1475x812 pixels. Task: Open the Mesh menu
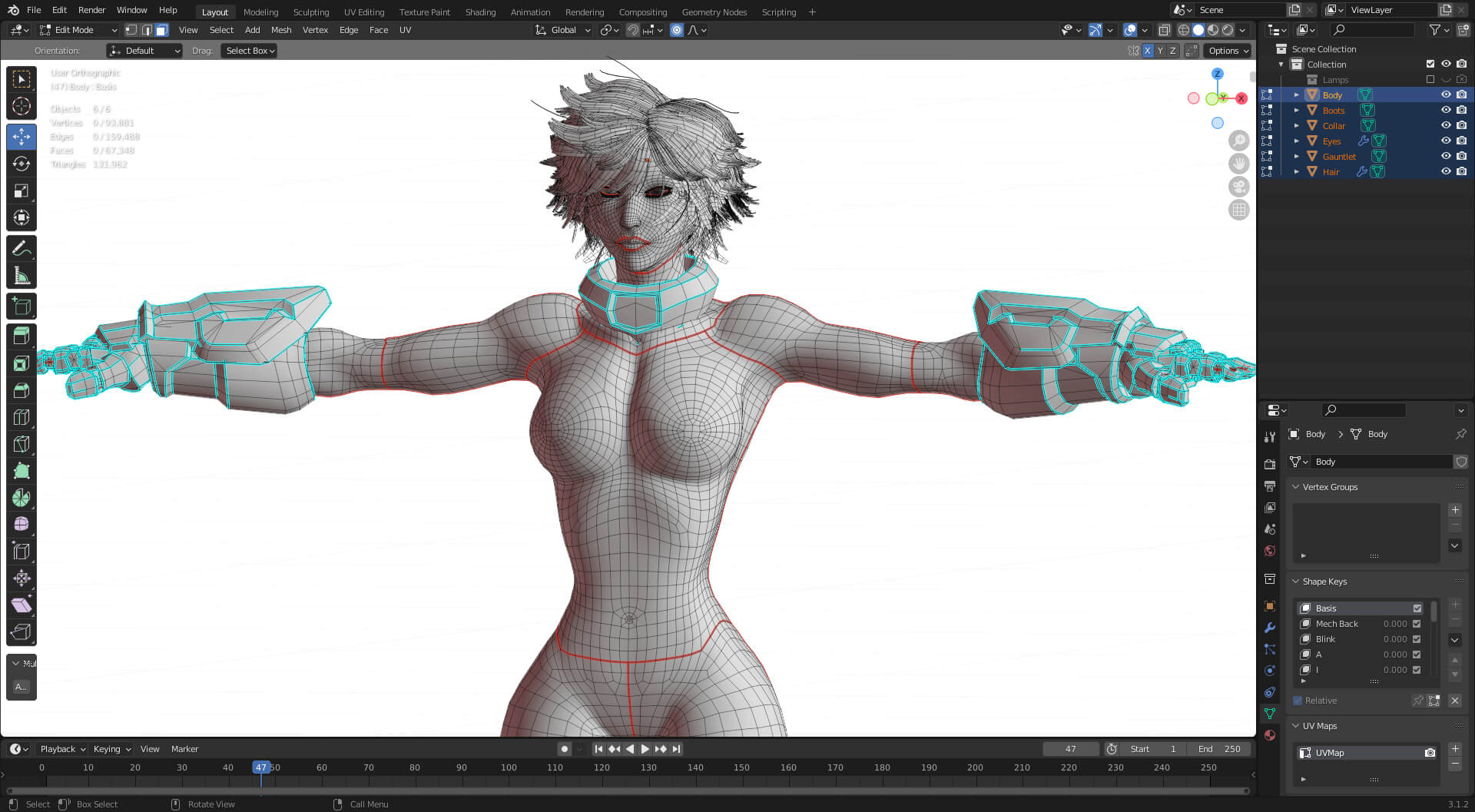281,30
